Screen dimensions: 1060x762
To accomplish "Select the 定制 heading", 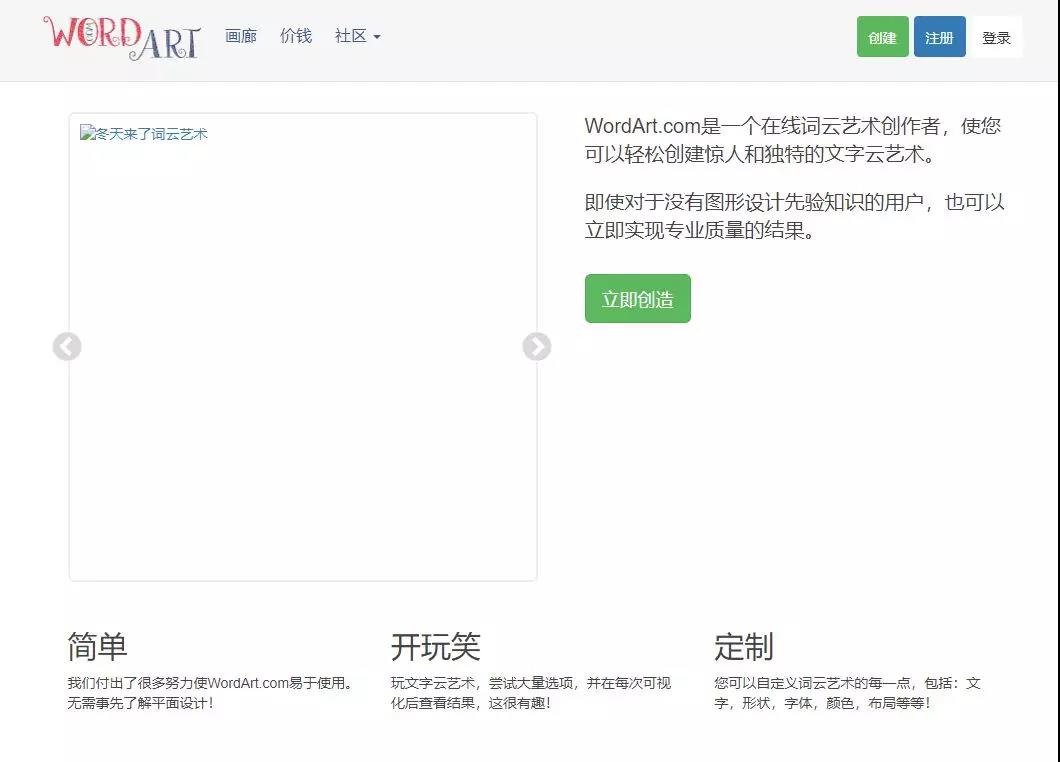I will pyautogui.click(x=744, y=646).
